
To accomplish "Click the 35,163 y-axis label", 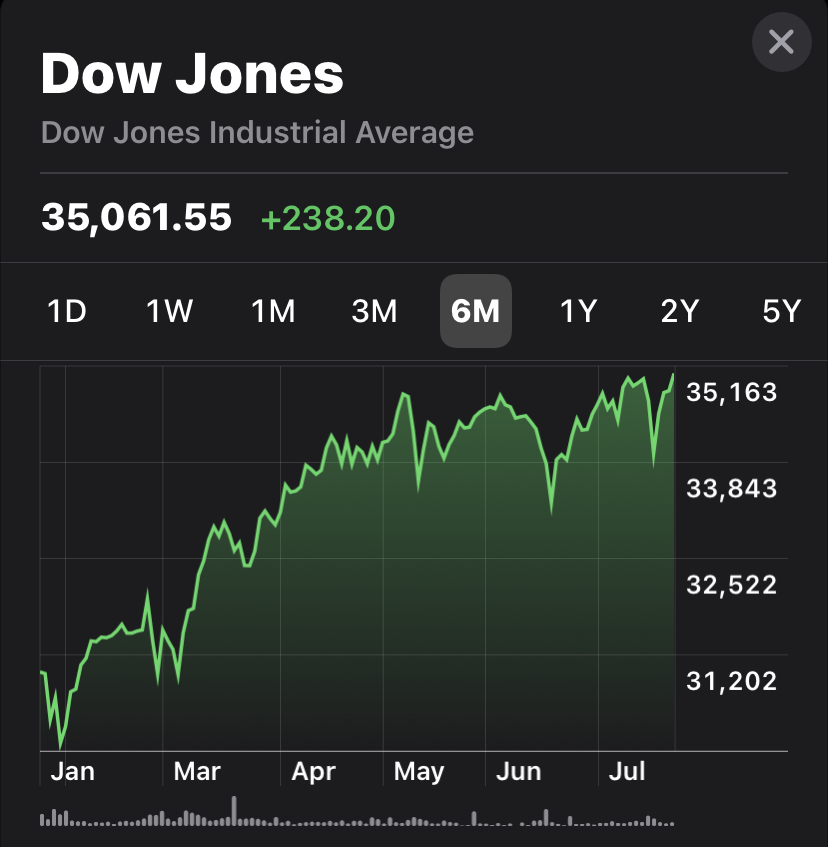I will click(731, 392).
